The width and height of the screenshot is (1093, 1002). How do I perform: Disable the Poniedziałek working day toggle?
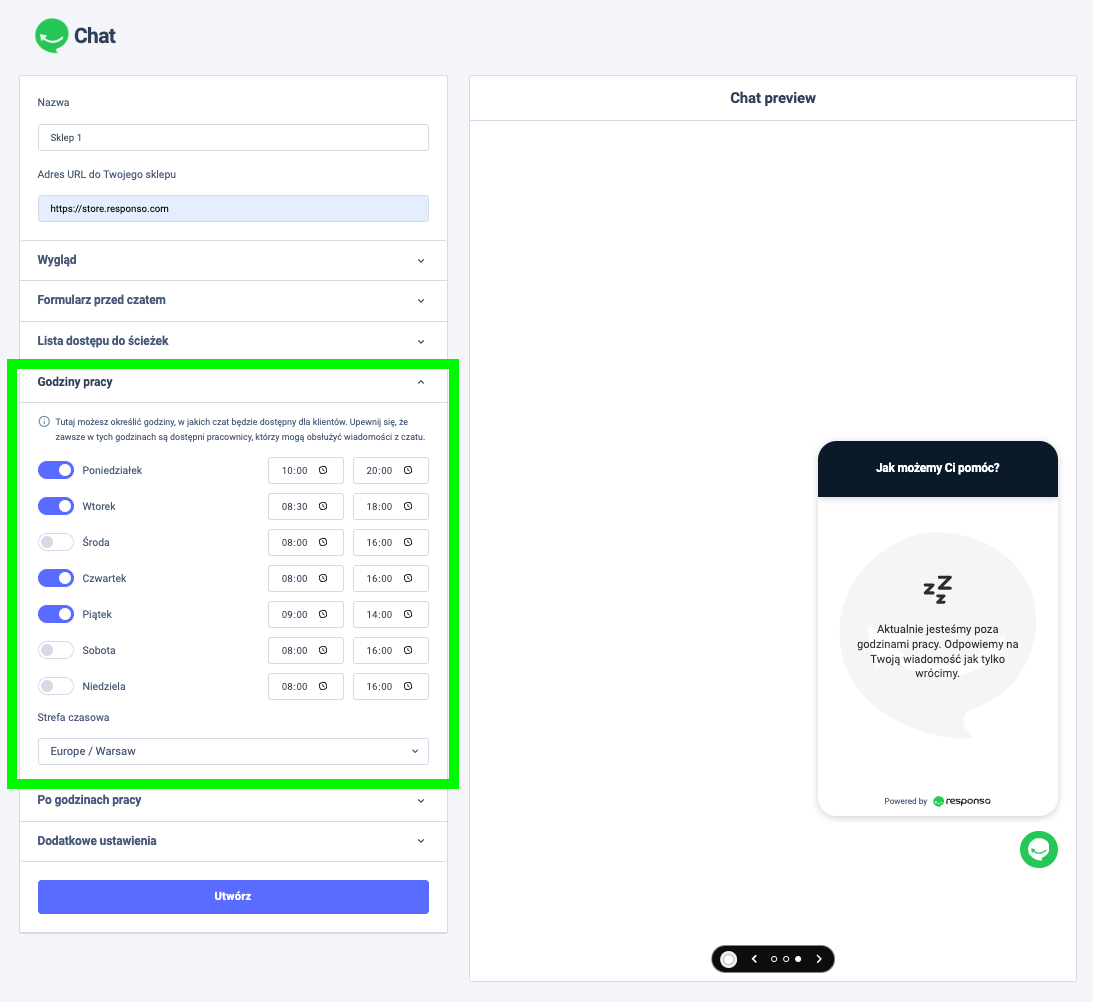pos(56,470)
